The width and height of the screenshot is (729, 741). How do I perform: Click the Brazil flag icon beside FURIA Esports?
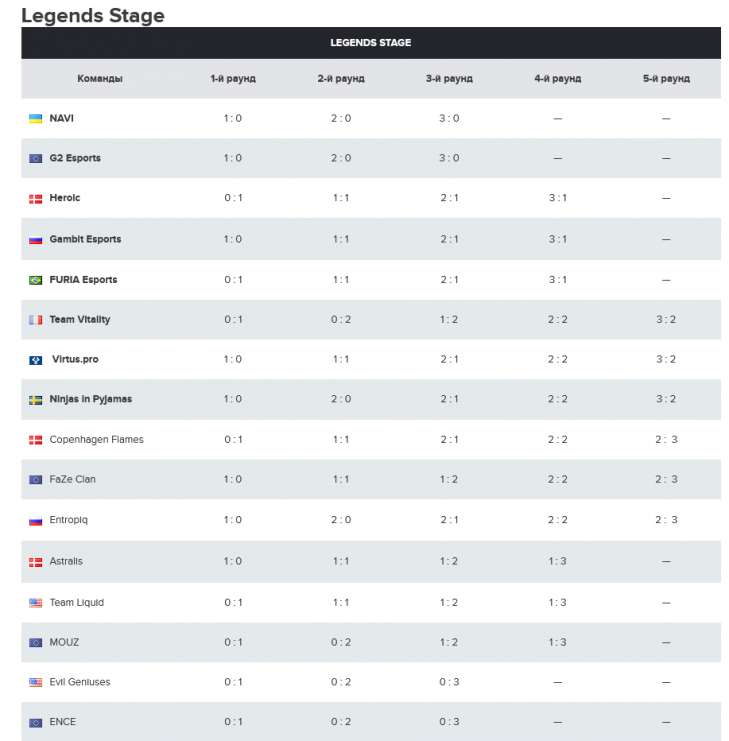[x=36, y=280]
